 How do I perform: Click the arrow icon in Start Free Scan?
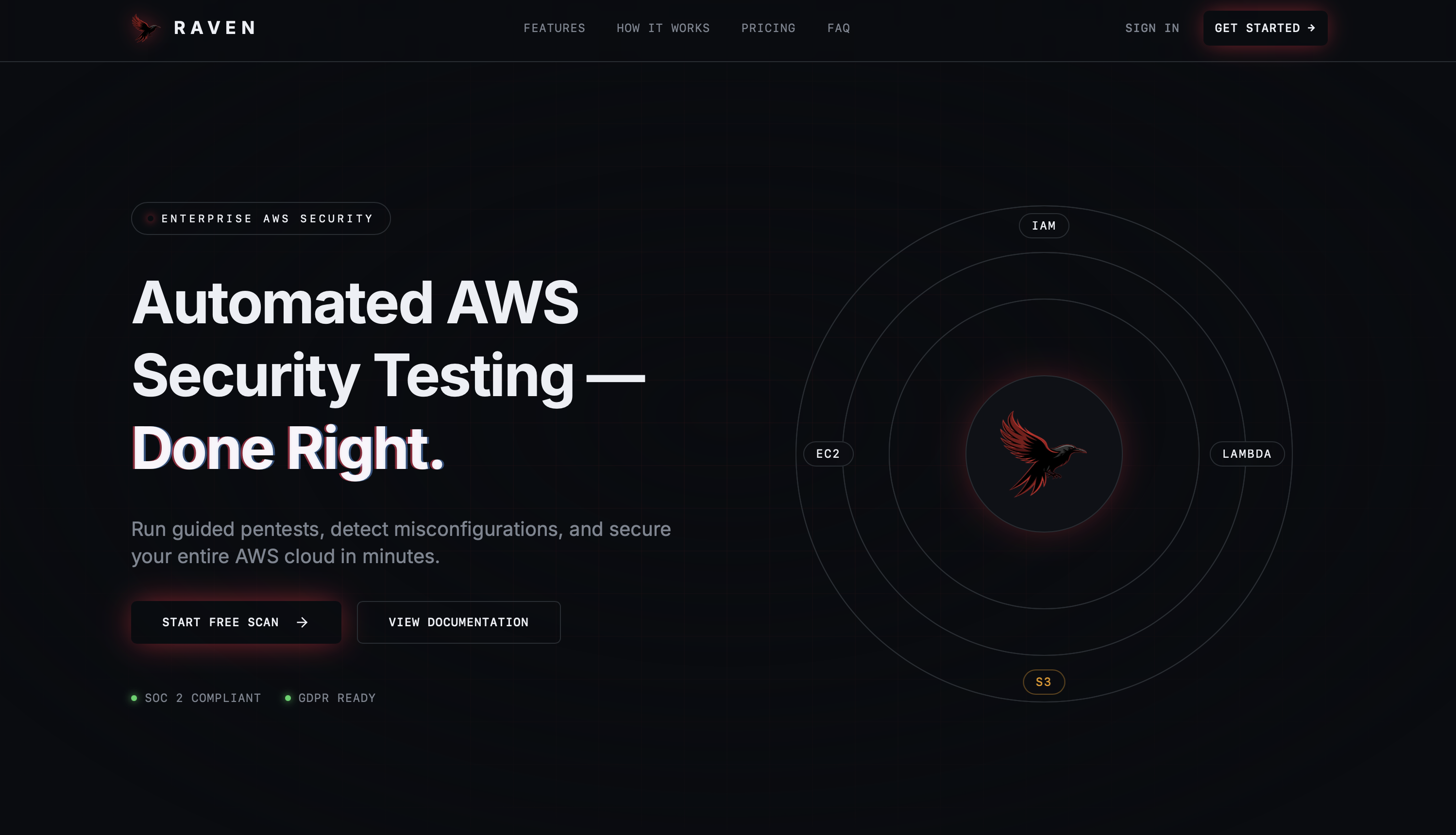[x=303, y=622]
